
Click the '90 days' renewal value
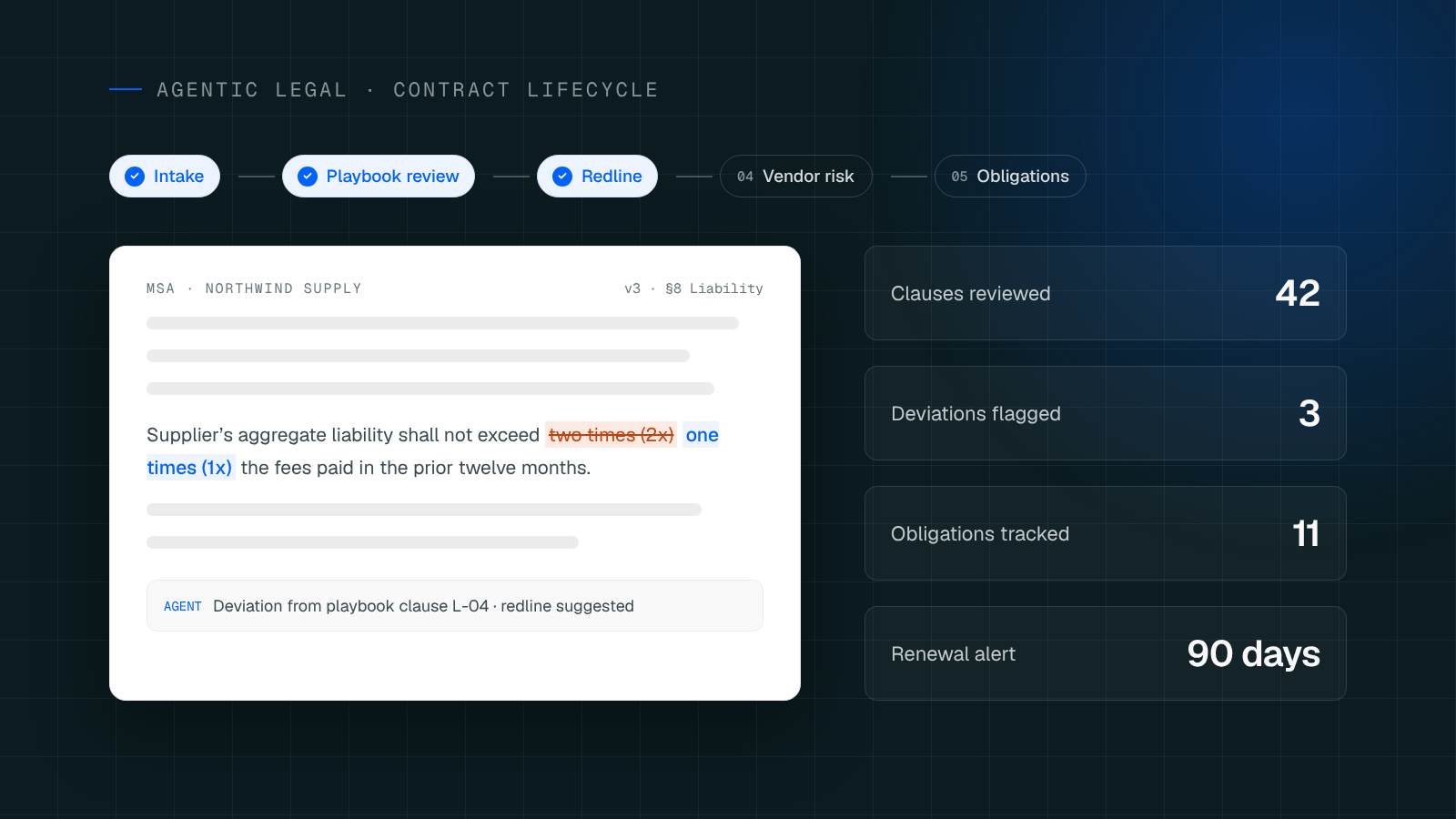1254,653
